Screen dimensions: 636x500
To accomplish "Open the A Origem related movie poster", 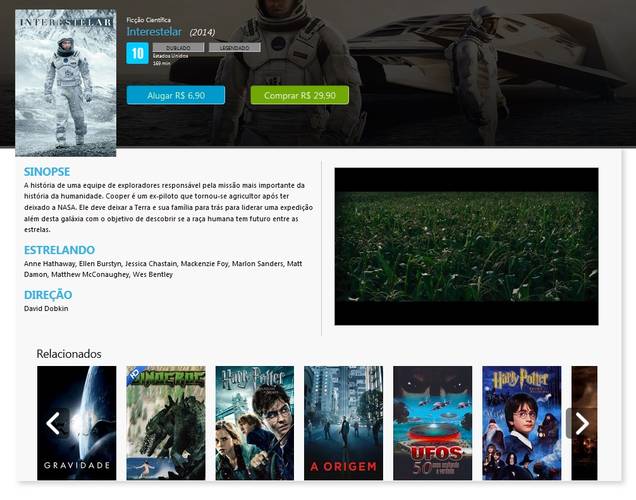I will coord(344,423).
